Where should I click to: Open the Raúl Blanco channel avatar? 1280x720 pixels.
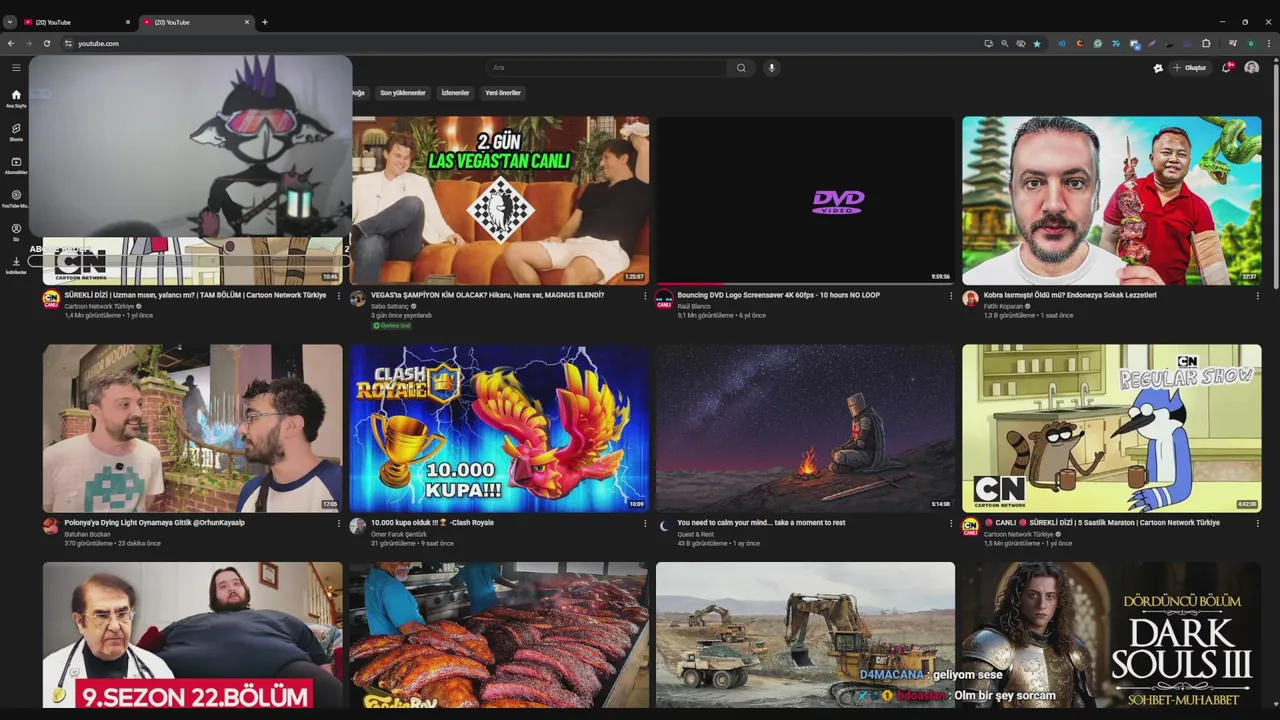point(664,299)
